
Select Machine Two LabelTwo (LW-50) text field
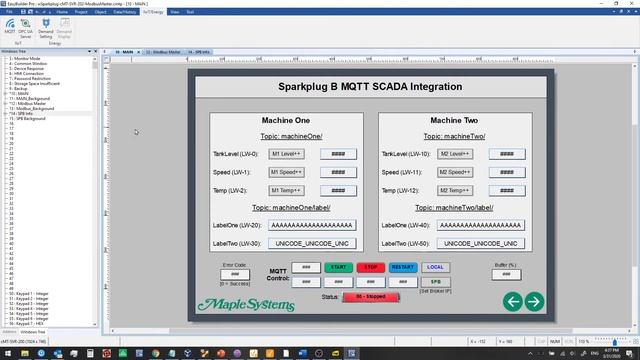pos(481,244)
